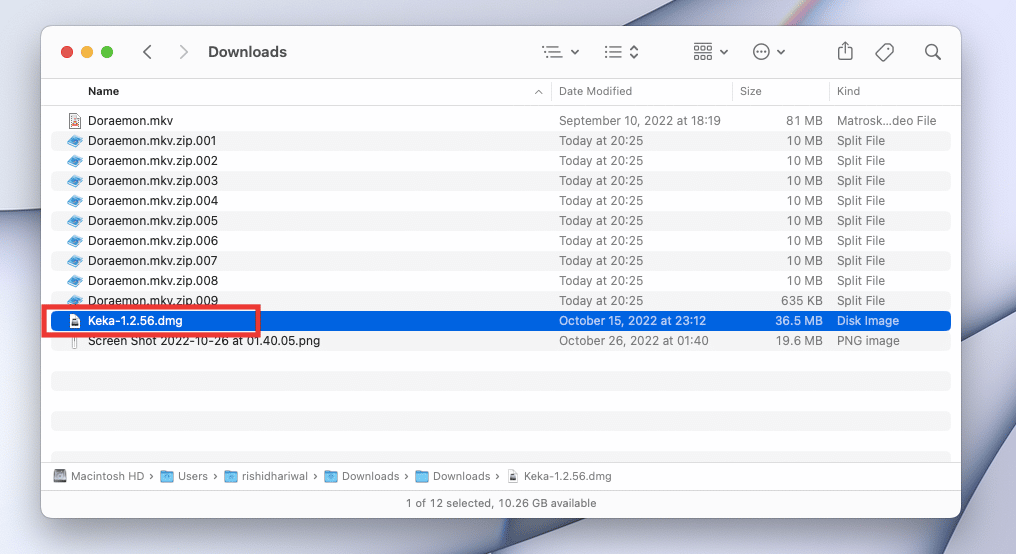Sort by the Date Modified column header
This screenshot has height=554, width=1016.
595,91
